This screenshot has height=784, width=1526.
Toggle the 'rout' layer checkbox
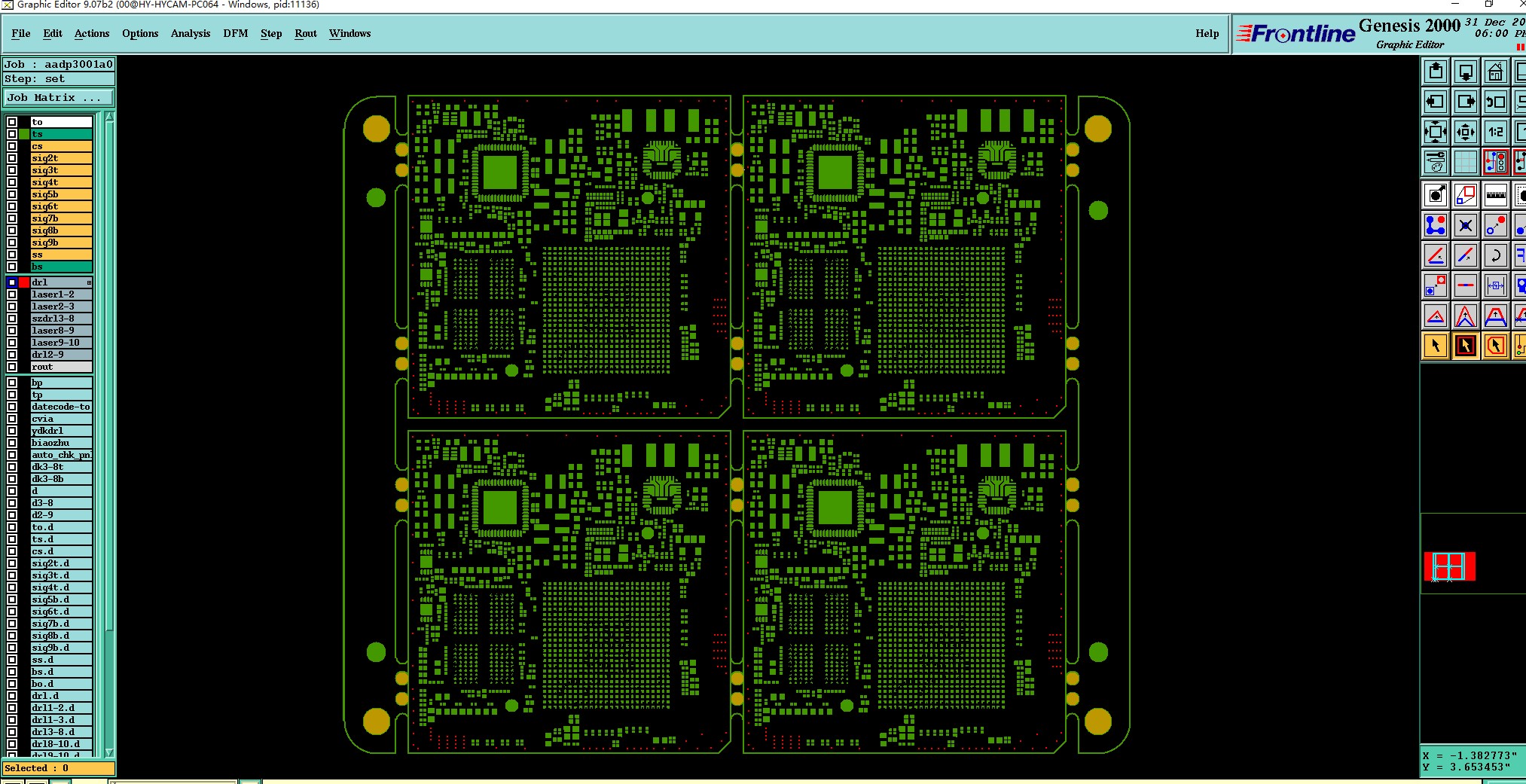click(x=12, y=367)
